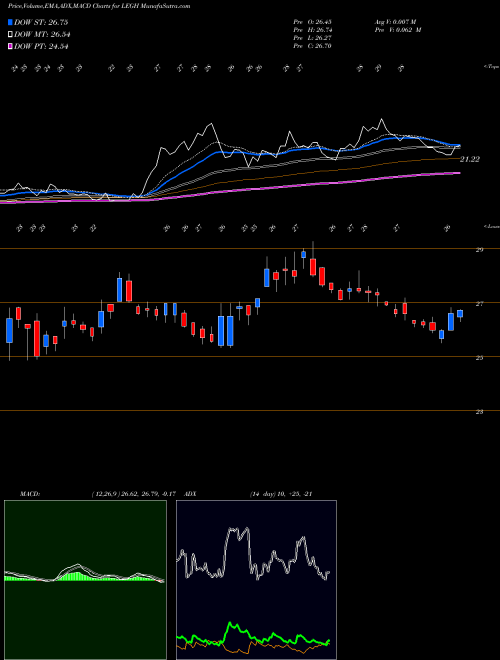
Task: Open the dark-blue ADX indicator panel
Action: [x=256, y=580]
